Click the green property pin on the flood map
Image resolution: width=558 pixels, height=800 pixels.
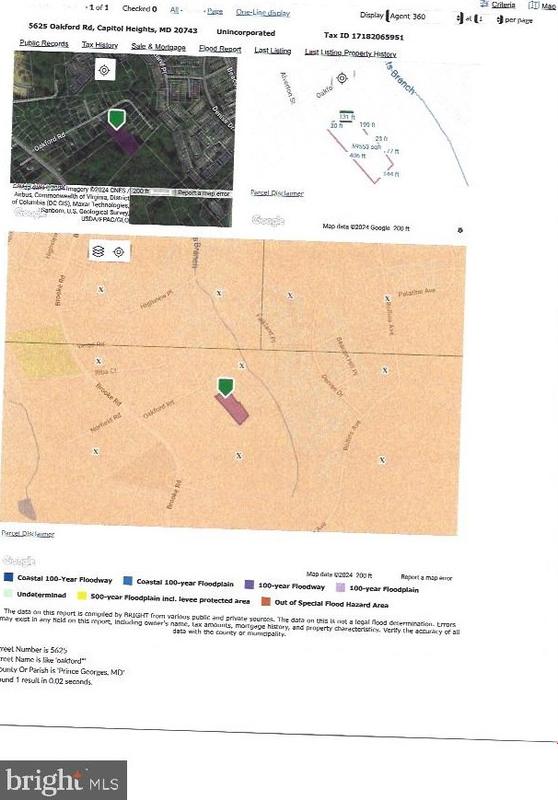coord(225,387)
